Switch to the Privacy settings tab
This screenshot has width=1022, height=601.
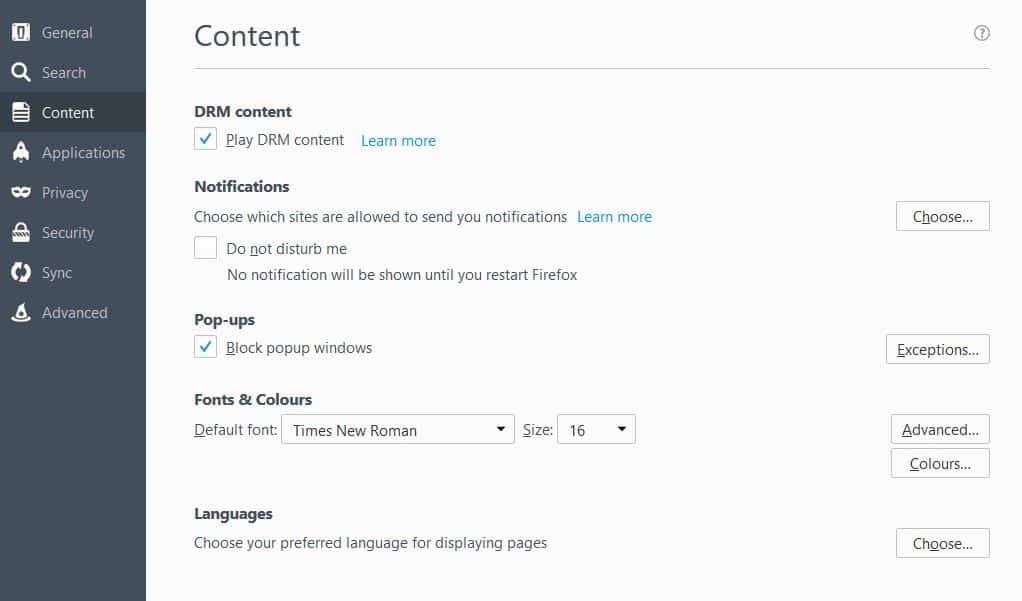click(x=65, y=193)
